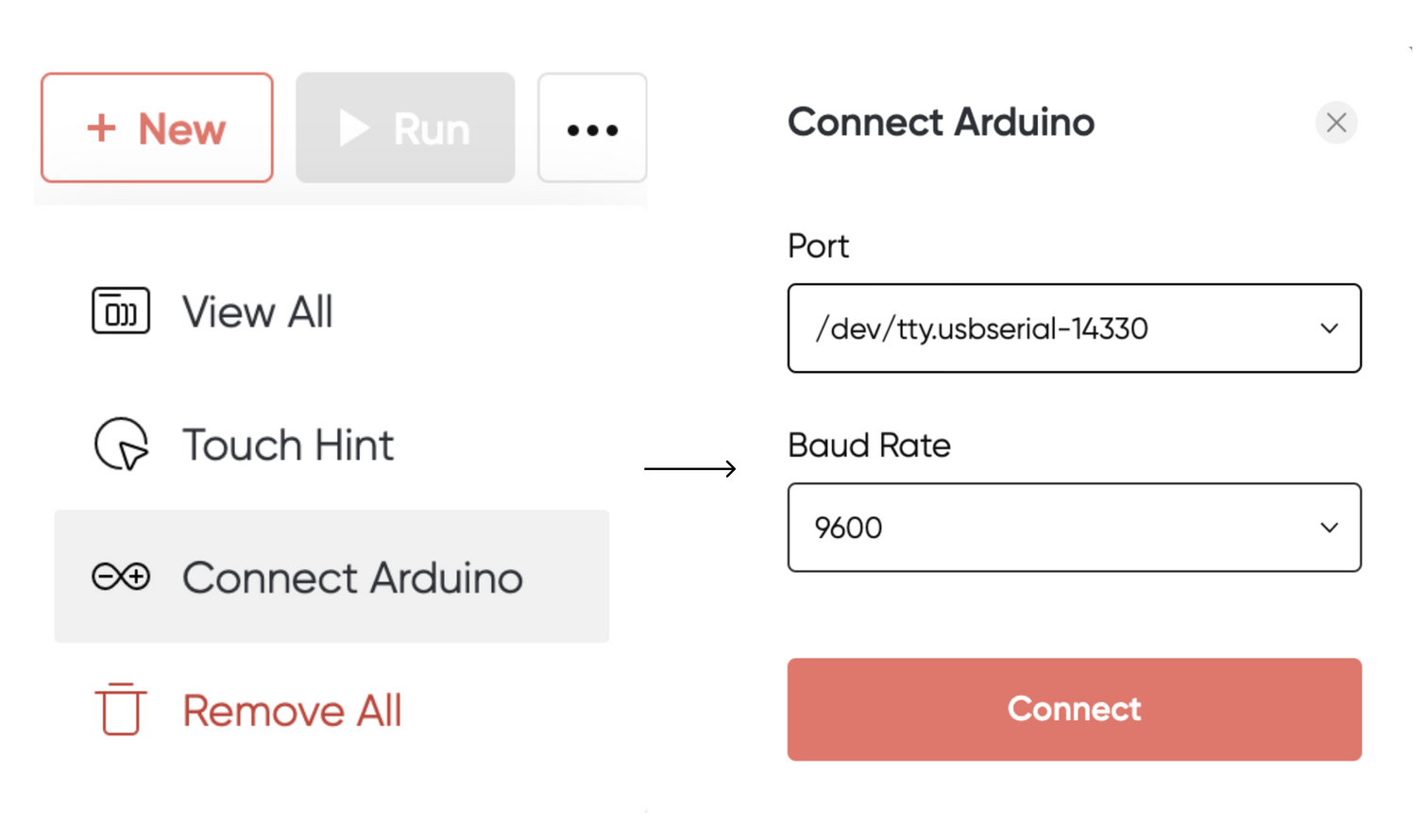Open the /dev/tty.usbserial-14330 port selector
Screen dimensions: 1426x840
tap(1075, 328)
